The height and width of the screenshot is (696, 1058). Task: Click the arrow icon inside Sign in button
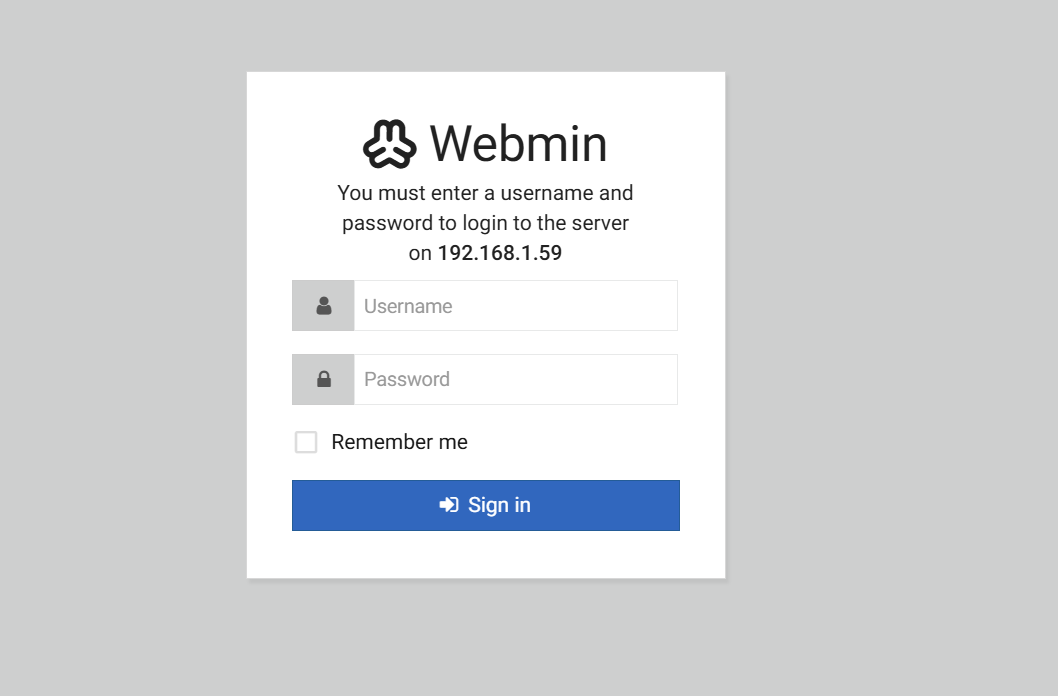449,504
